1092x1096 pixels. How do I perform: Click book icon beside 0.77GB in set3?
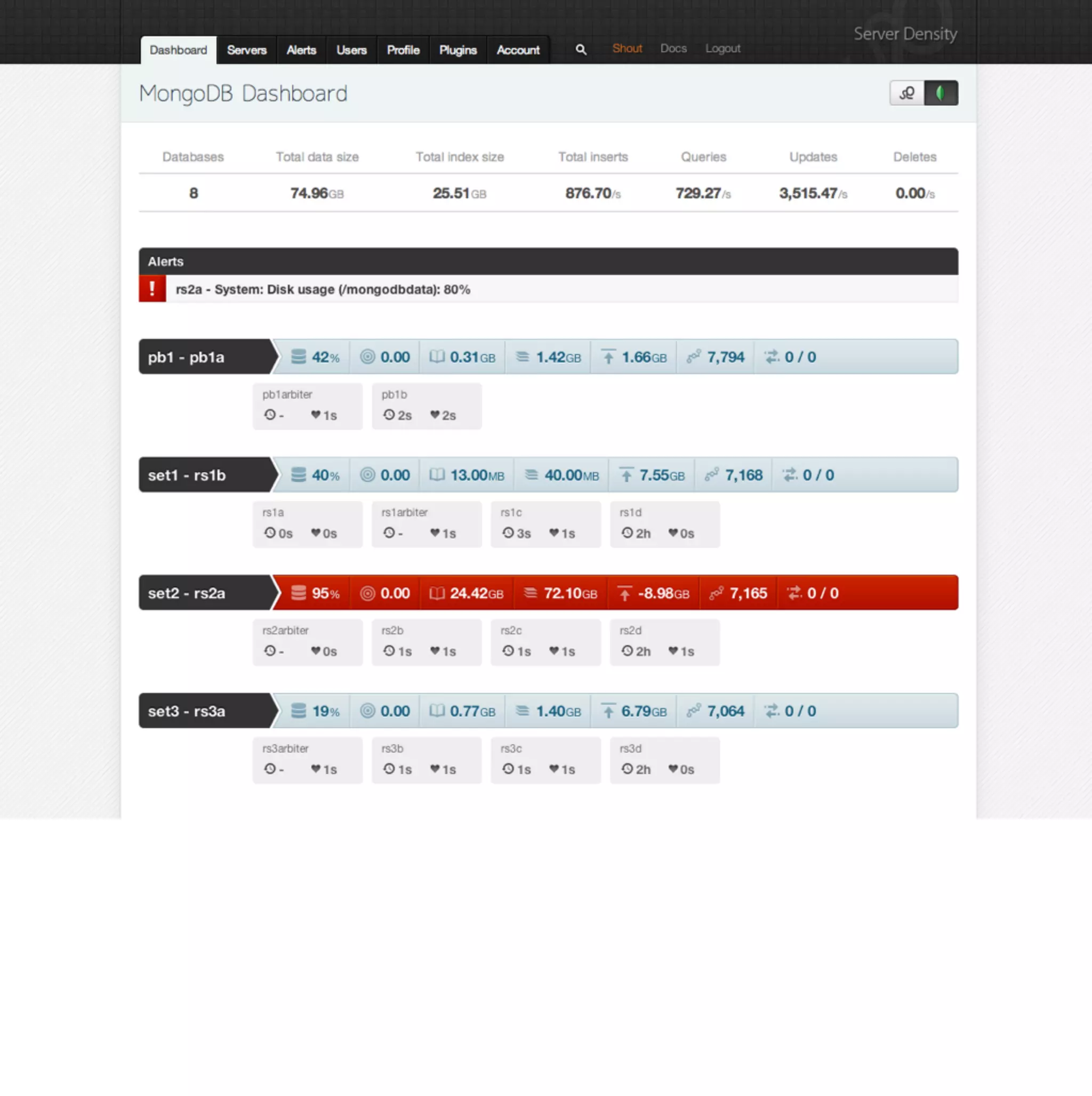pyautogui.click(x=437, y=711)
